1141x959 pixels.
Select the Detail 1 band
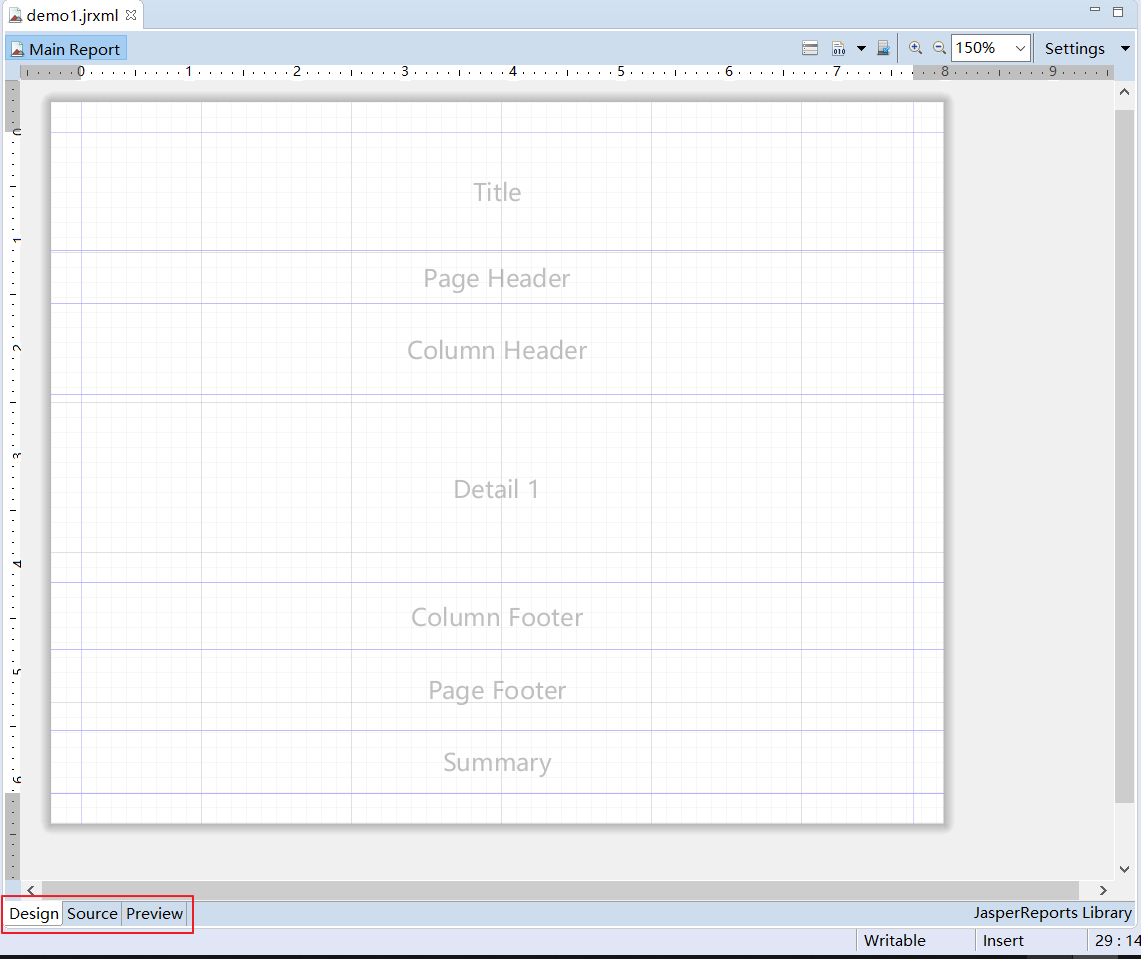pos(497,489)
